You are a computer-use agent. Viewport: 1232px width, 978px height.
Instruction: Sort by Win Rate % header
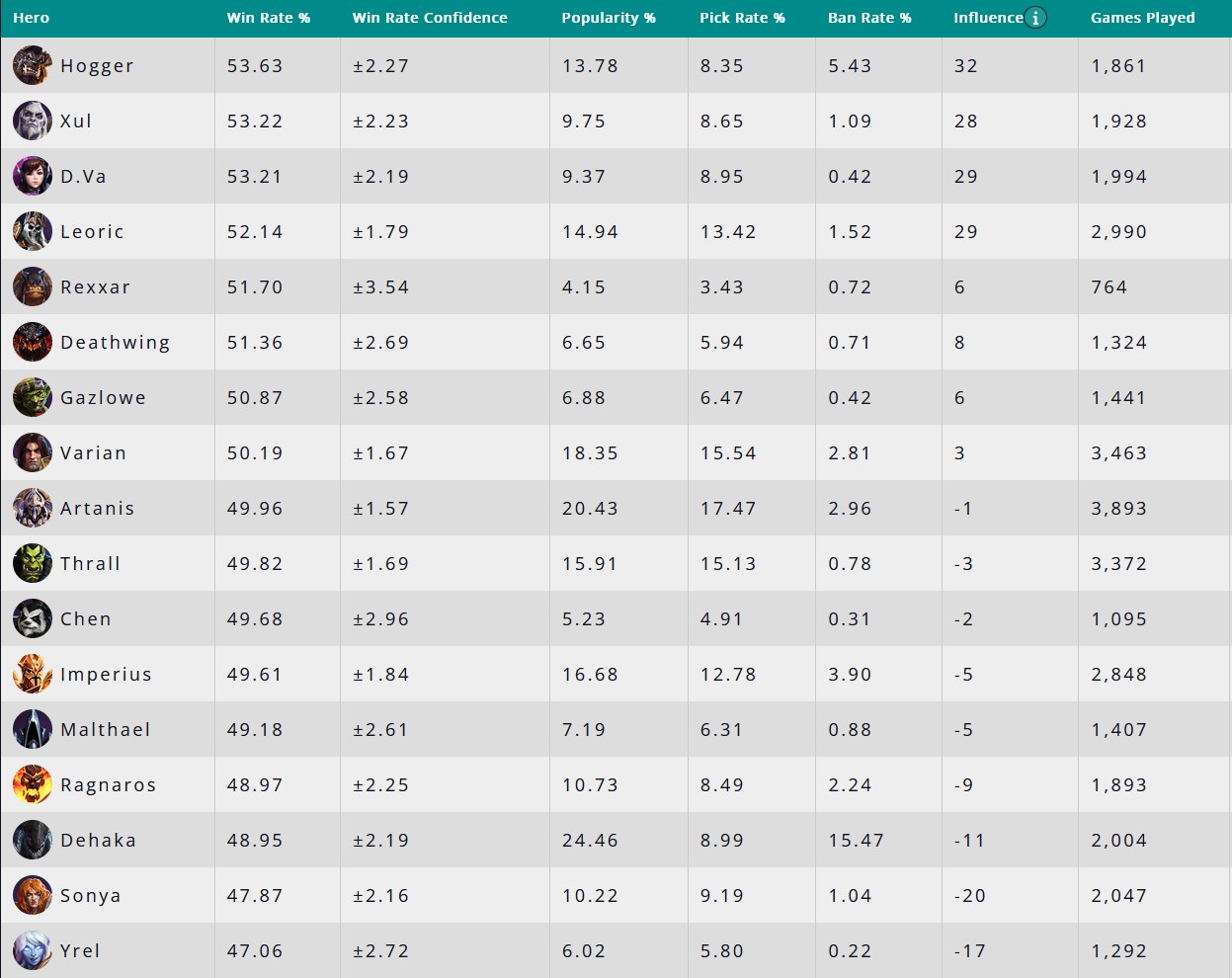click(x=269, y=18)
